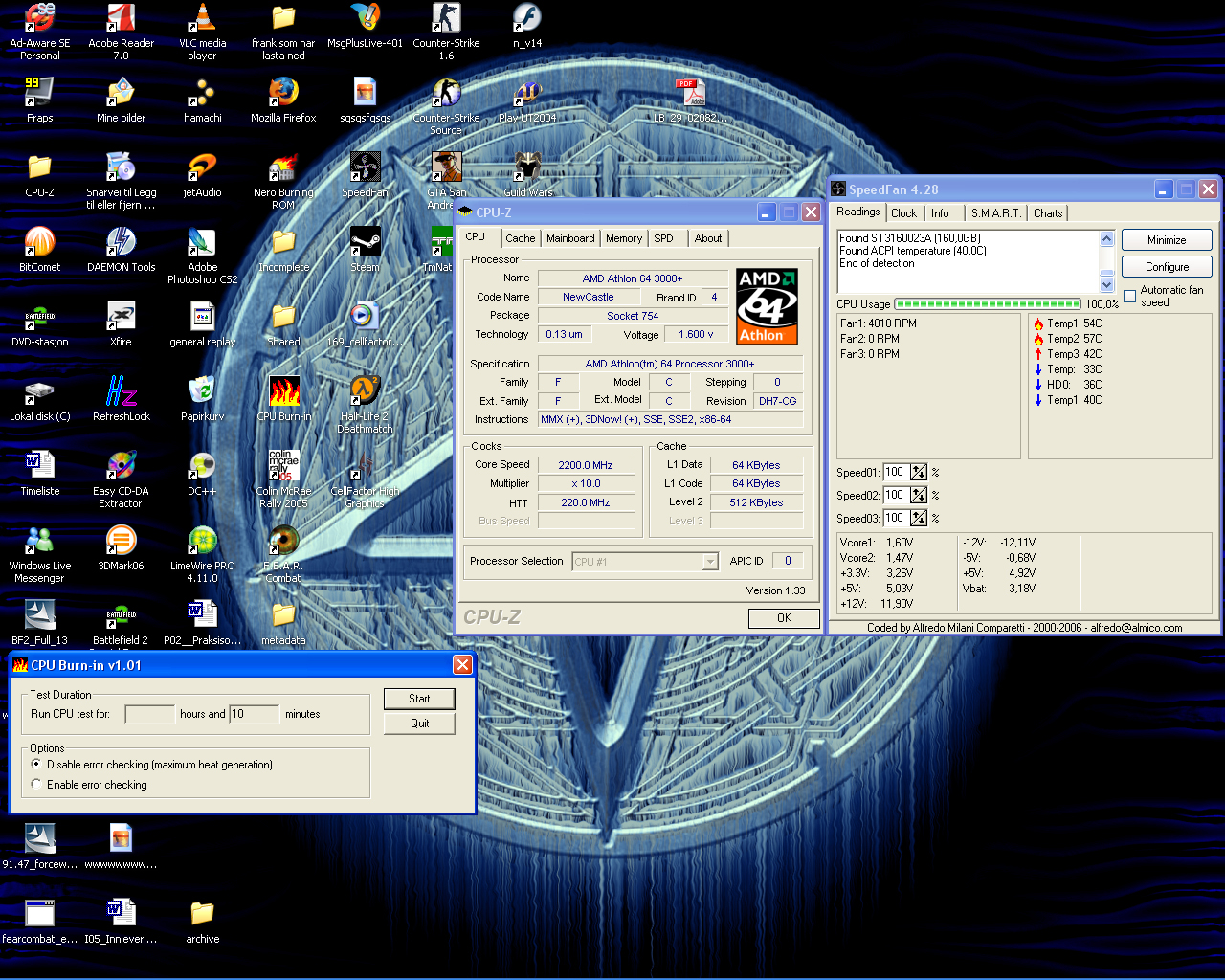Switch to Memory tab in CPU-Z

tap(624, 238)
